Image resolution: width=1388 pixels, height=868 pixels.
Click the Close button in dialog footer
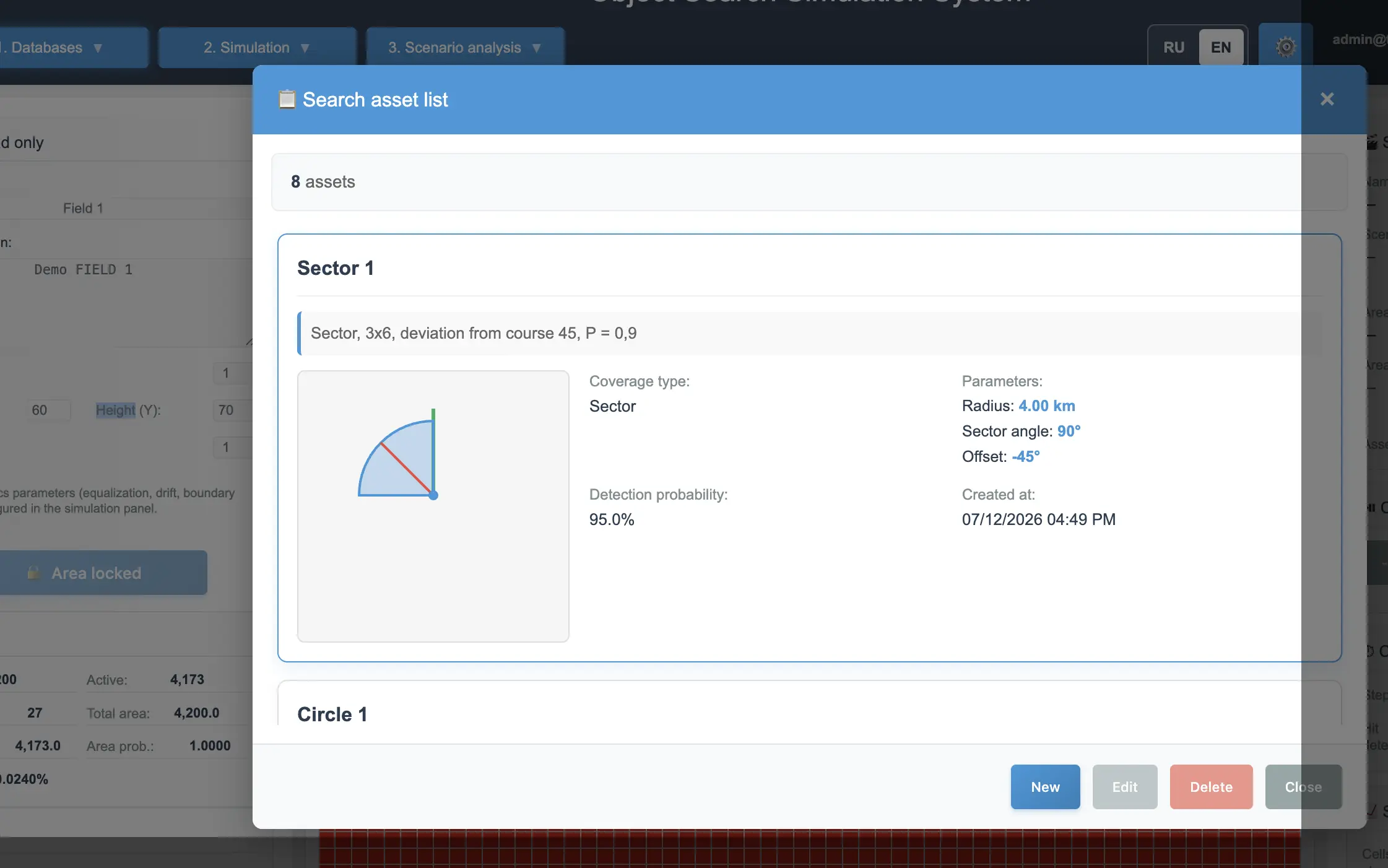click(1303, 787)
